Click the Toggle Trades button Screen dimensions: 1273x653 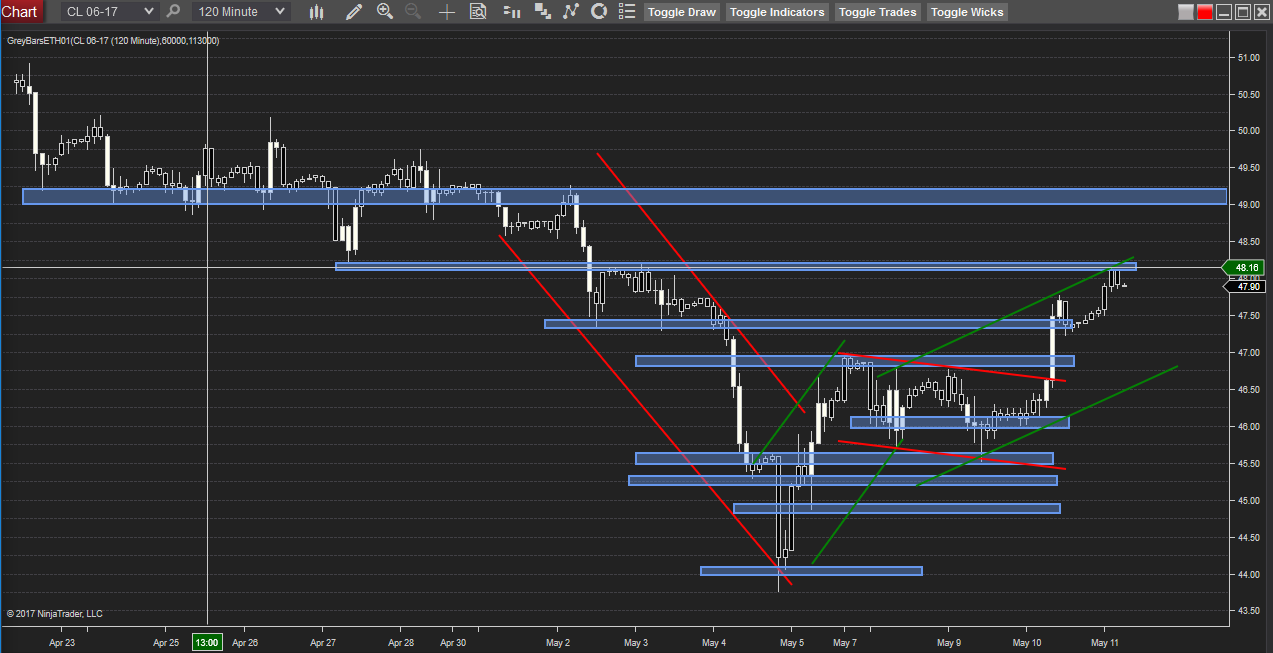click(x=877, y=12)
